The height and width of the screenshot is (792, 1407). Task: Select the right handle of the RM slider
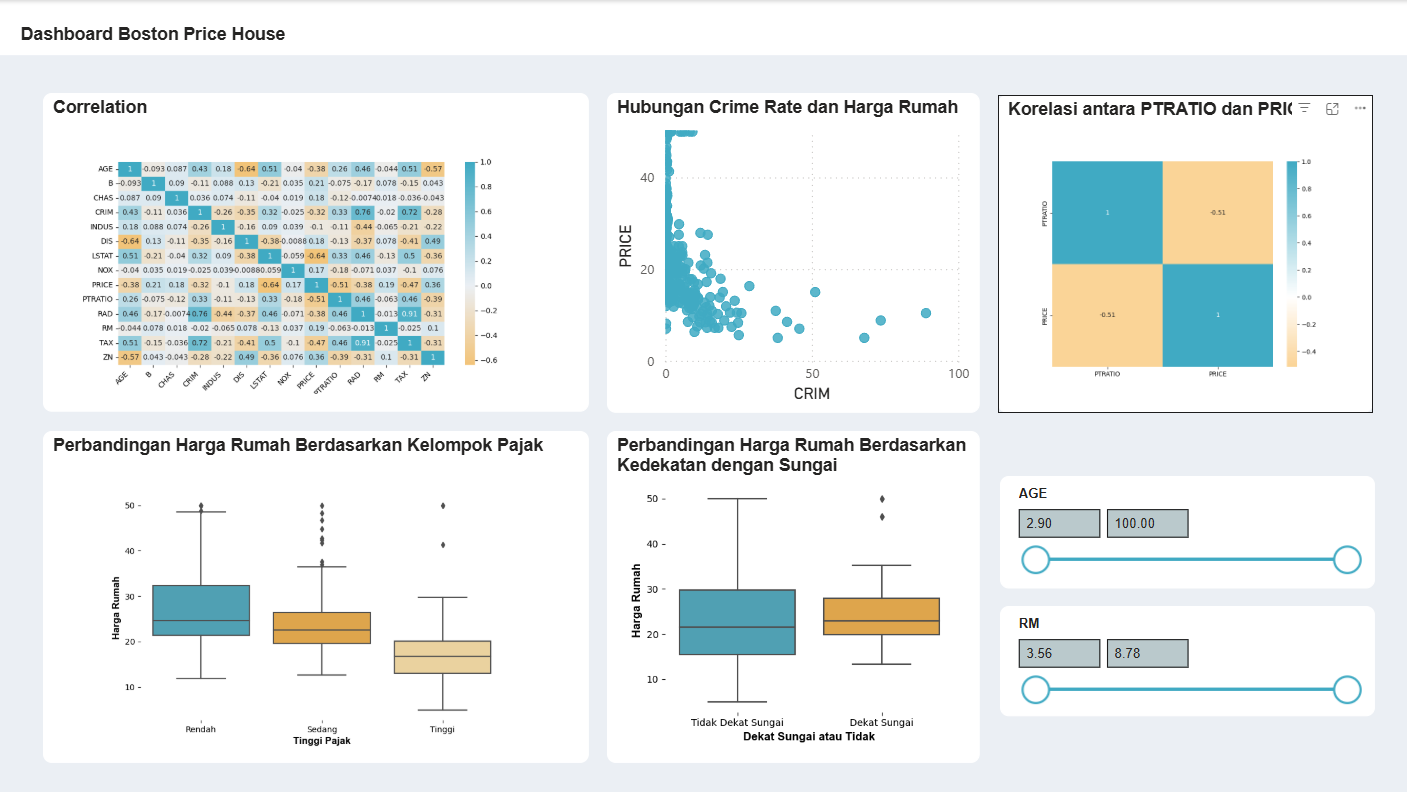coord(1346,690)
